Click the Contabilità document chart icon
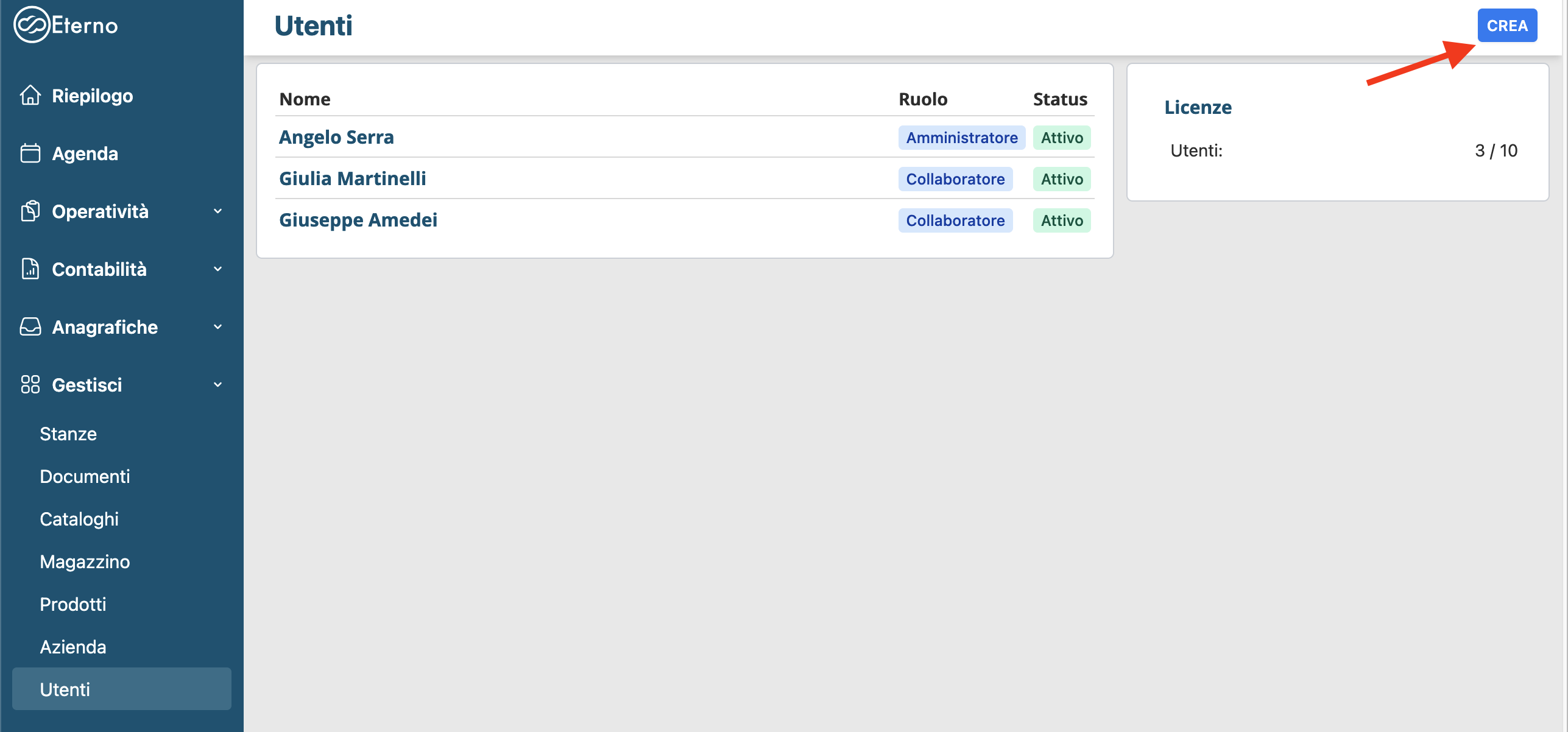1568x732 pixels. click(x=30, y=269)
